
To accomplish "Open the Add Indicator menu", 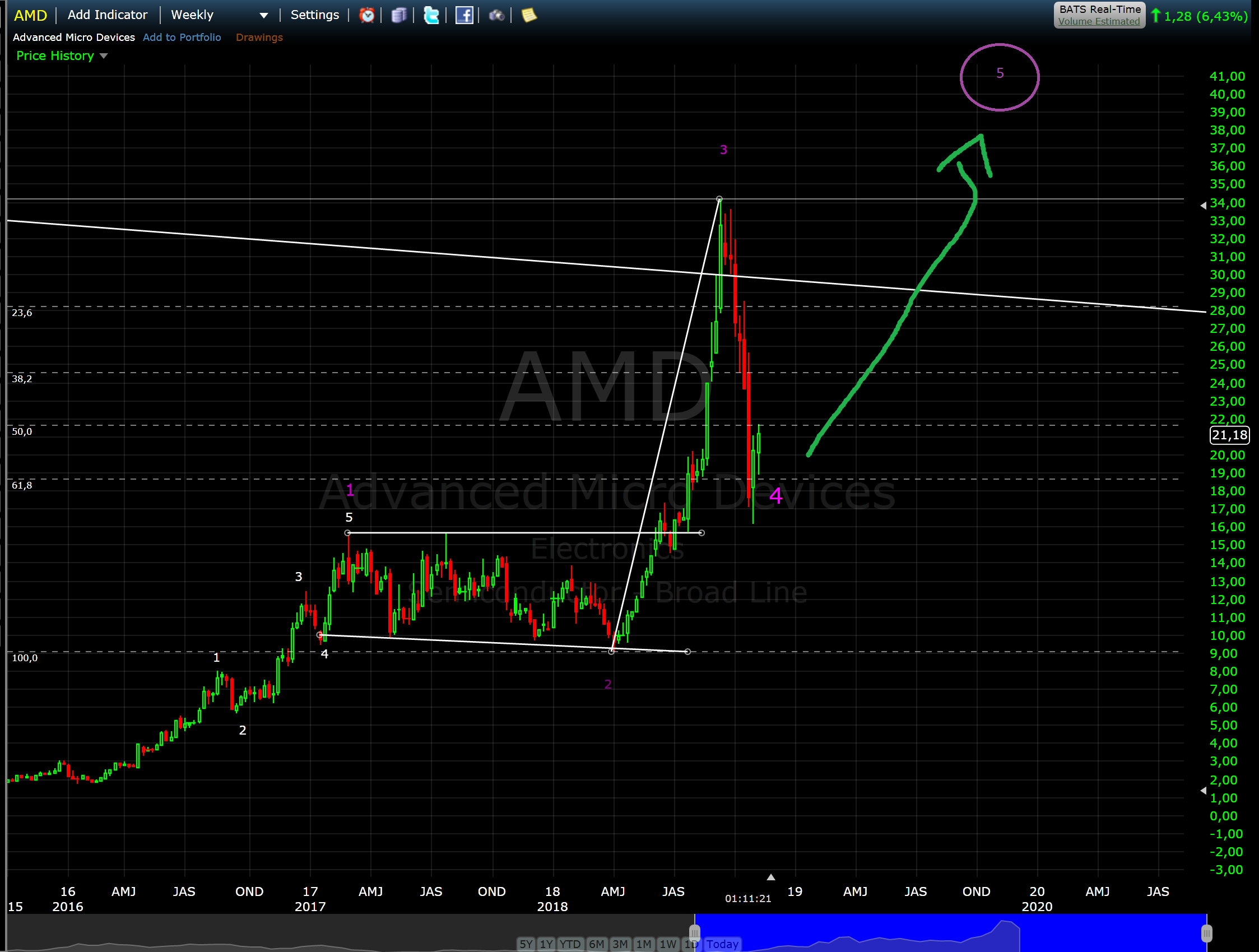I will point(107,15).
